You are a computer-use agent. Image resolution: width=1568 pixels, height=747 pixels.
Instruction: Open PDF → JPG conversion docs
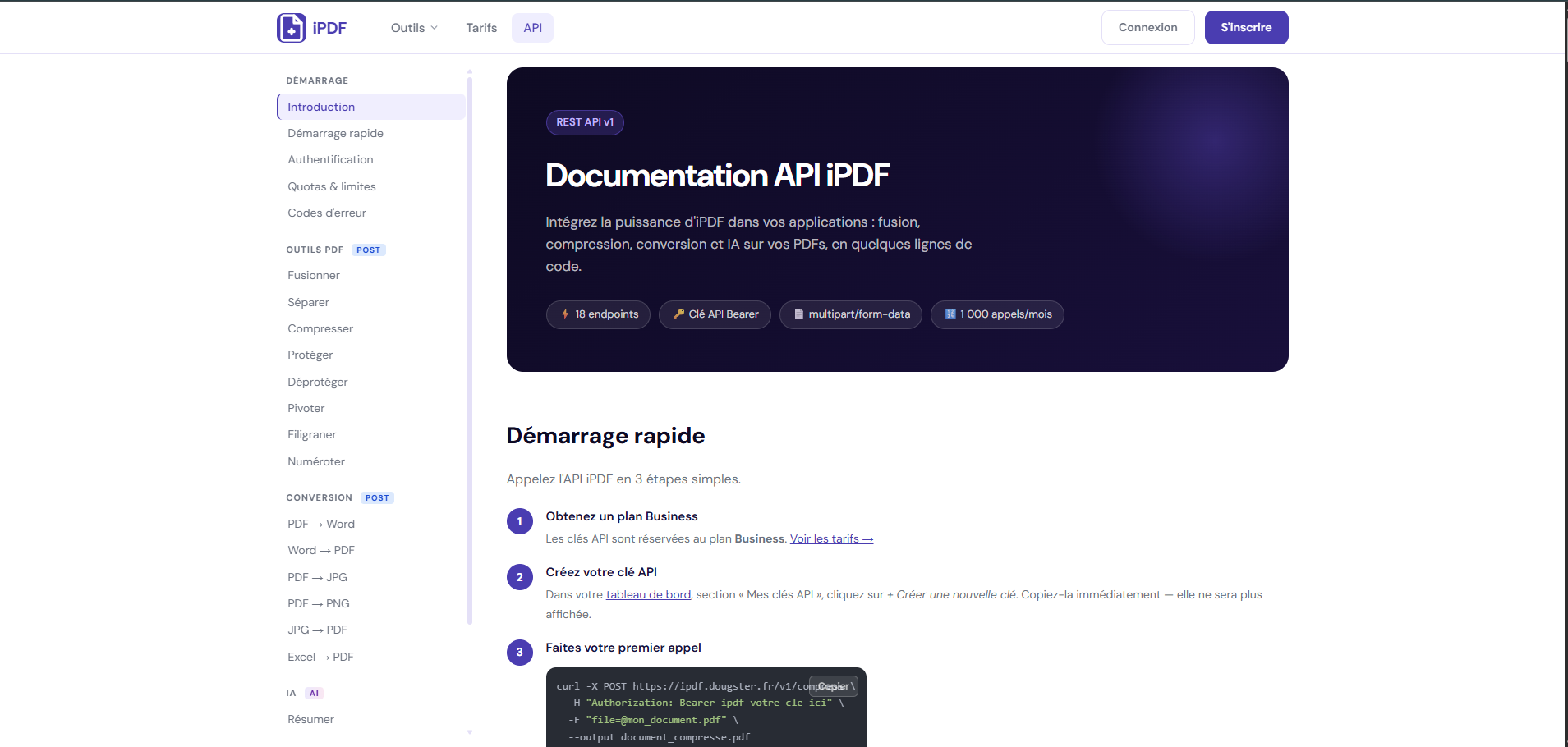318,577
